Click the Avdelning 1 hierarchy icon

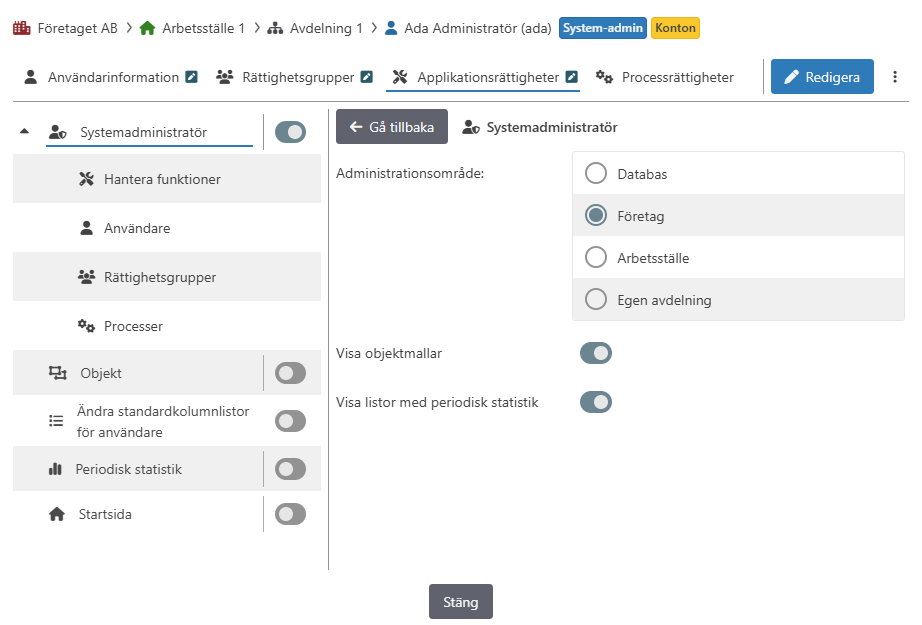(x=275, y=28)
